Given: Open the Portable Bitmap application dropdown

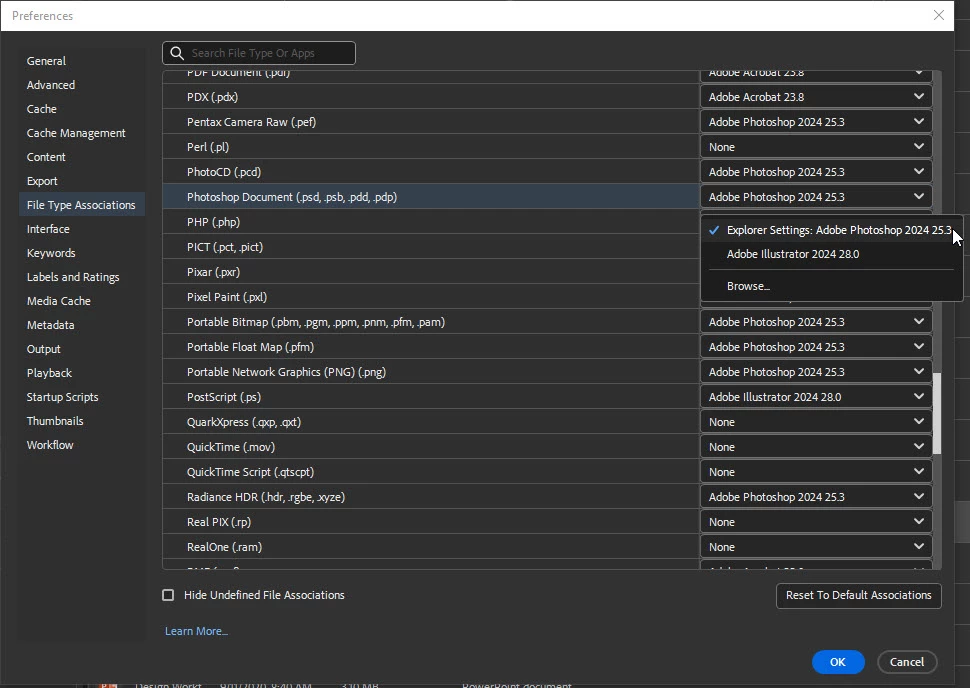Looking at the screenshot, I should (x=816, y=322).
